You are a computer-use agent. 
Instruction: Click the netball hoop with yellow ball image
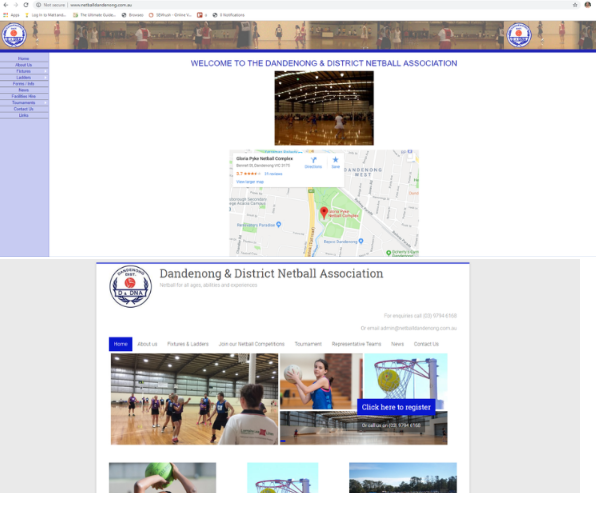[x=406, y=376]
